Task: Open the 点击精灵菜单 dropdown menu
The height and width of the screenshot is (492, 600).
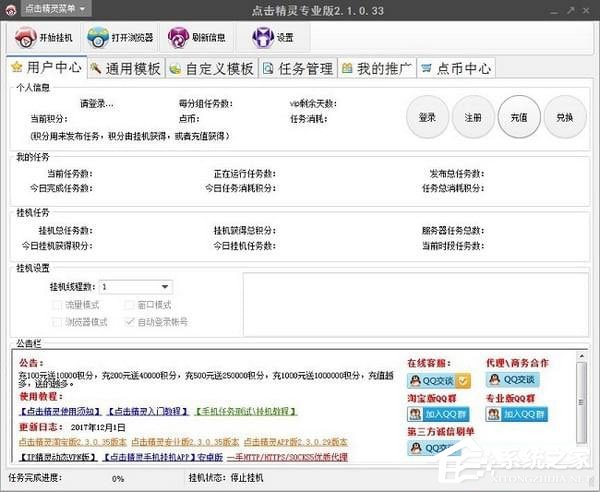Action: (56, 8)
